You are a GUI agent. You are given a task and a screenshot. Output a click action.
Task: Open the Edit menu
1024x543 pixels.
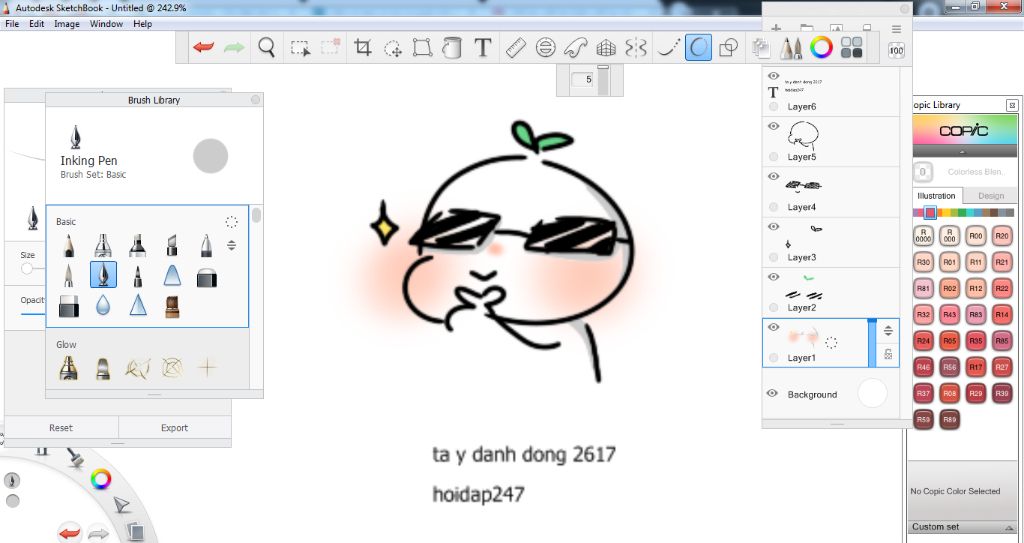coord(37,24)
